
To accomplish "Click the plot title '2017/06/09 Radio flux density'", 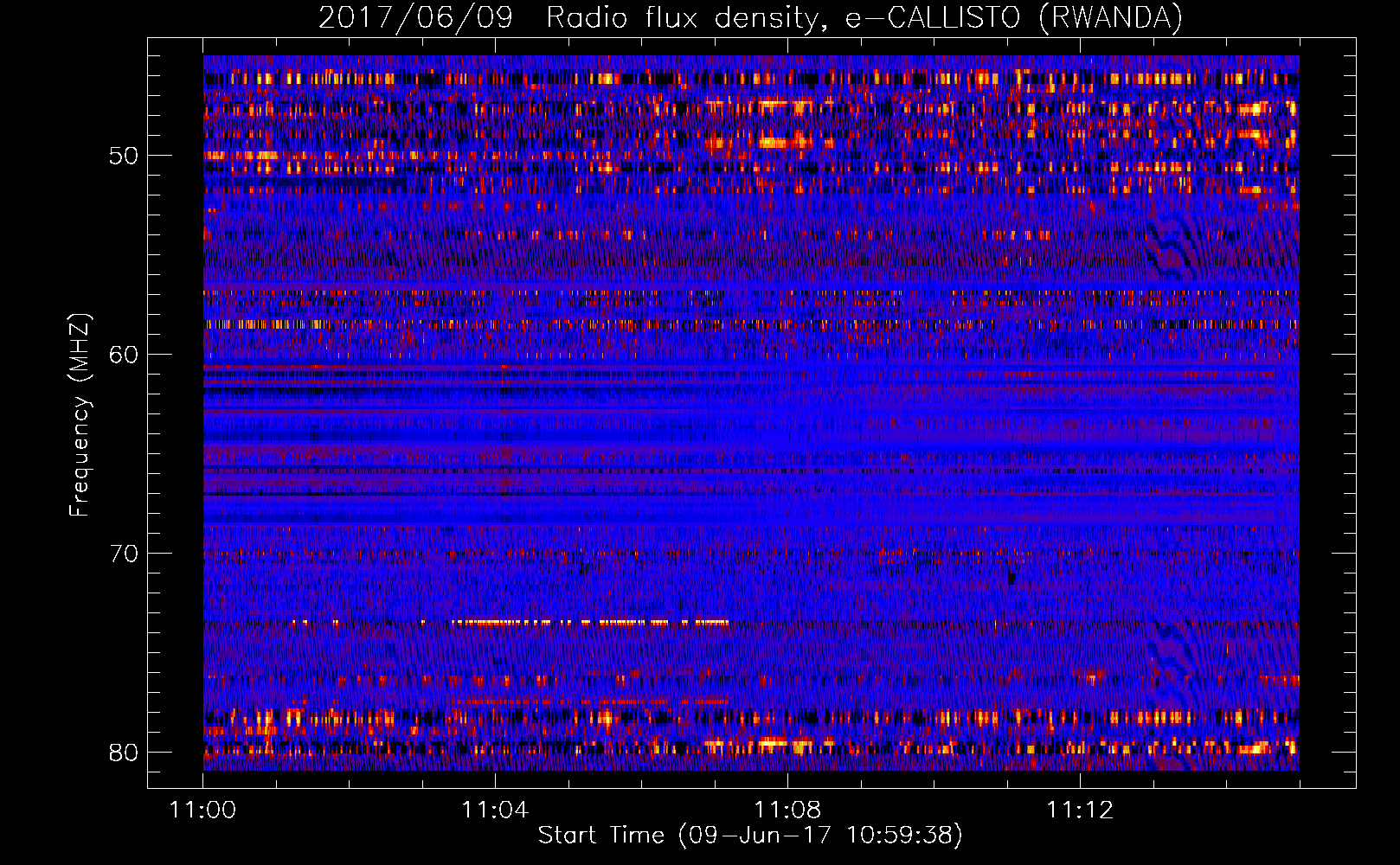I will click(x=750, y=18).
